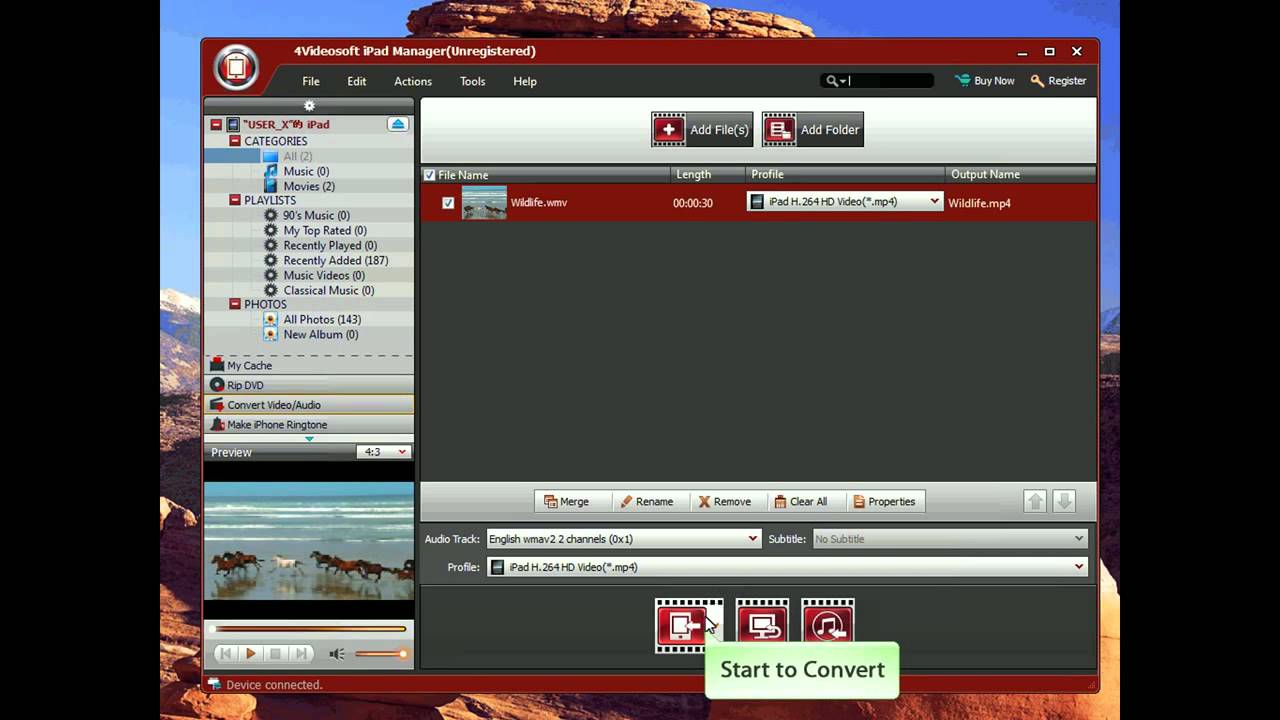Viewport: 1280px width, 720px height.
Task: Open the Tools menu
Action: point(473,81)
